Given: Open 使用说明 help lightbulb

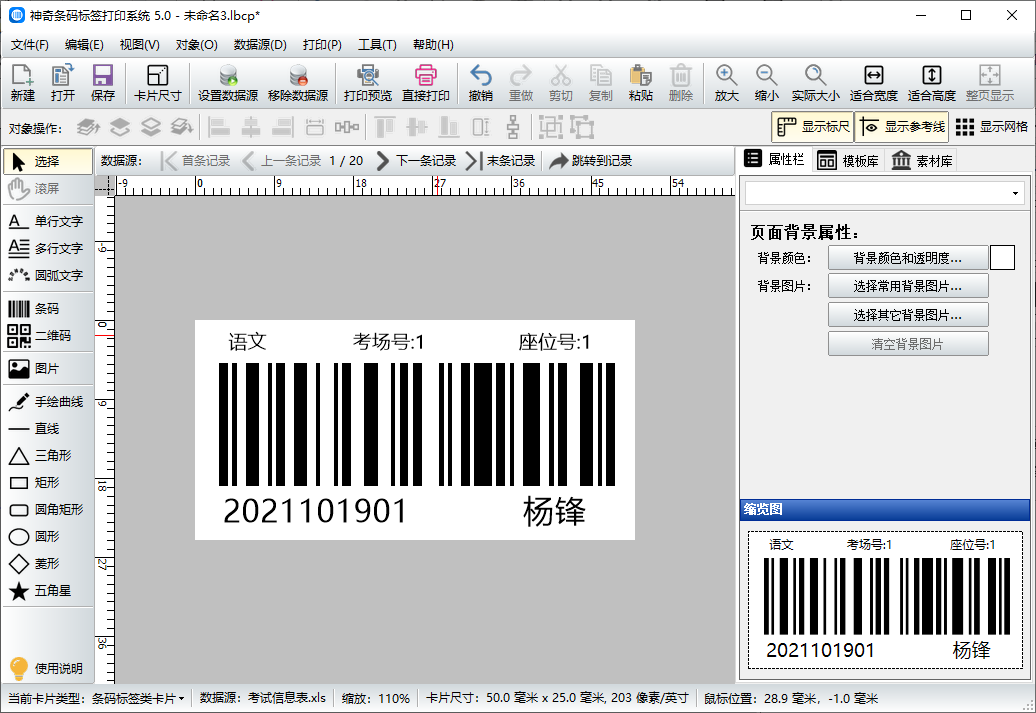Looking at the screenshot, I should click(x=46, y=668).
